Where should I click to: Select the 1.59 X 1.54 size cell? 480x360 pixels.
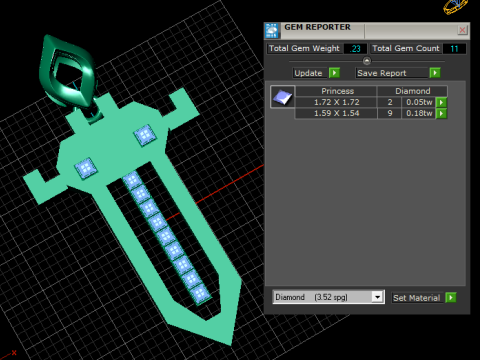336,113
